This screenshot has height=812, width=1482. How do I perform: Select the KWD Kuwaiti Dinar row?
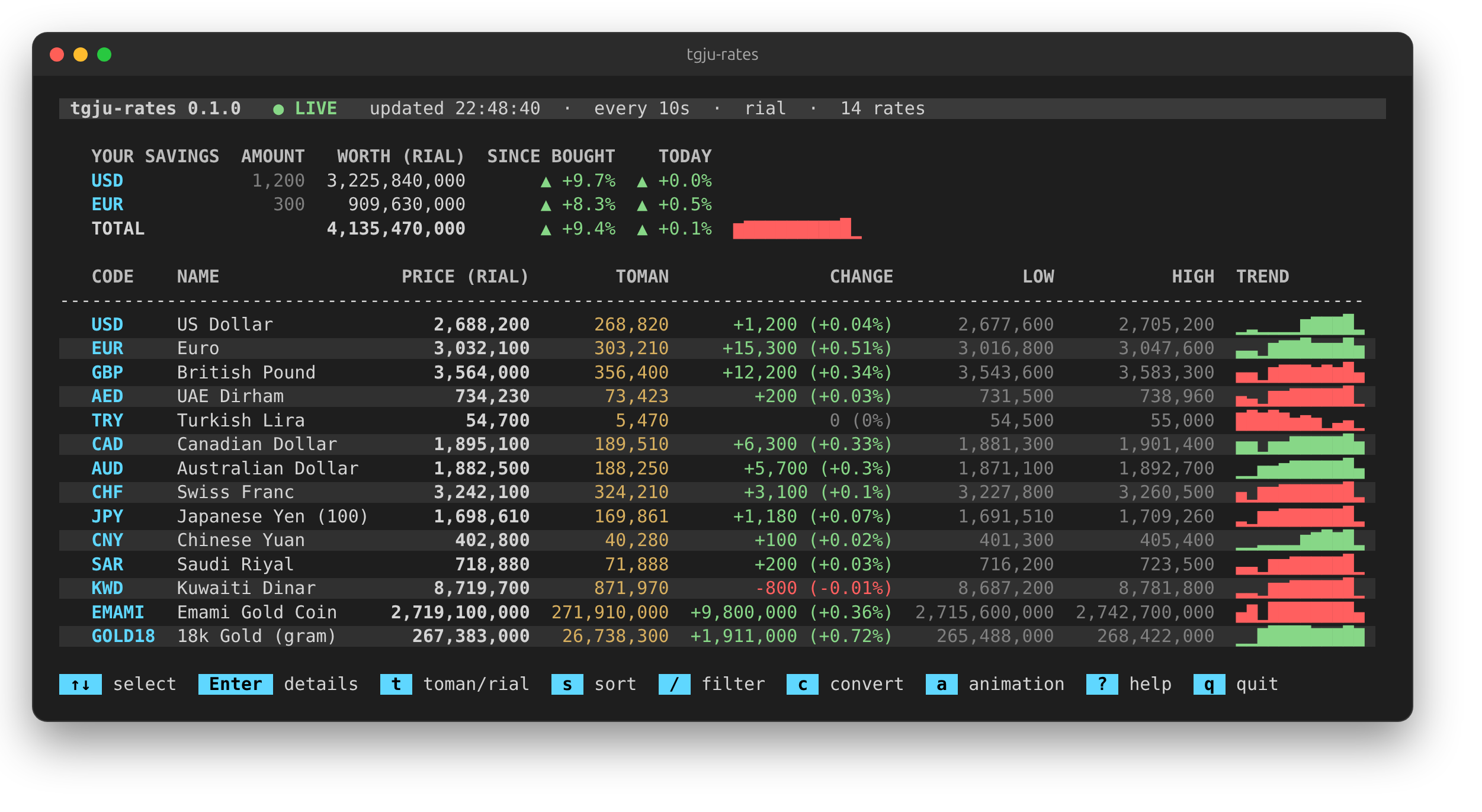pyautogui.click(x=717, y=588)
